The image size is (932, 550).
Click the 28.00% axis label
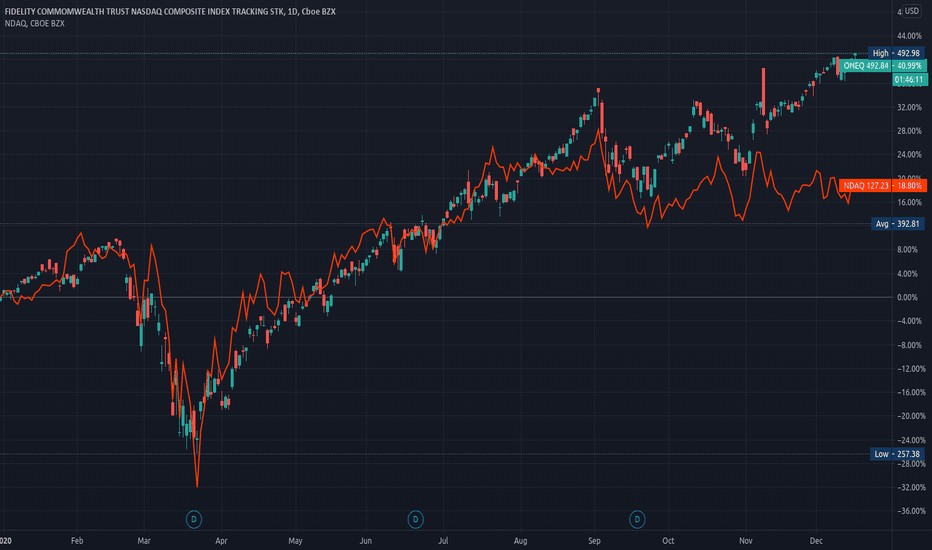(909, 131)
